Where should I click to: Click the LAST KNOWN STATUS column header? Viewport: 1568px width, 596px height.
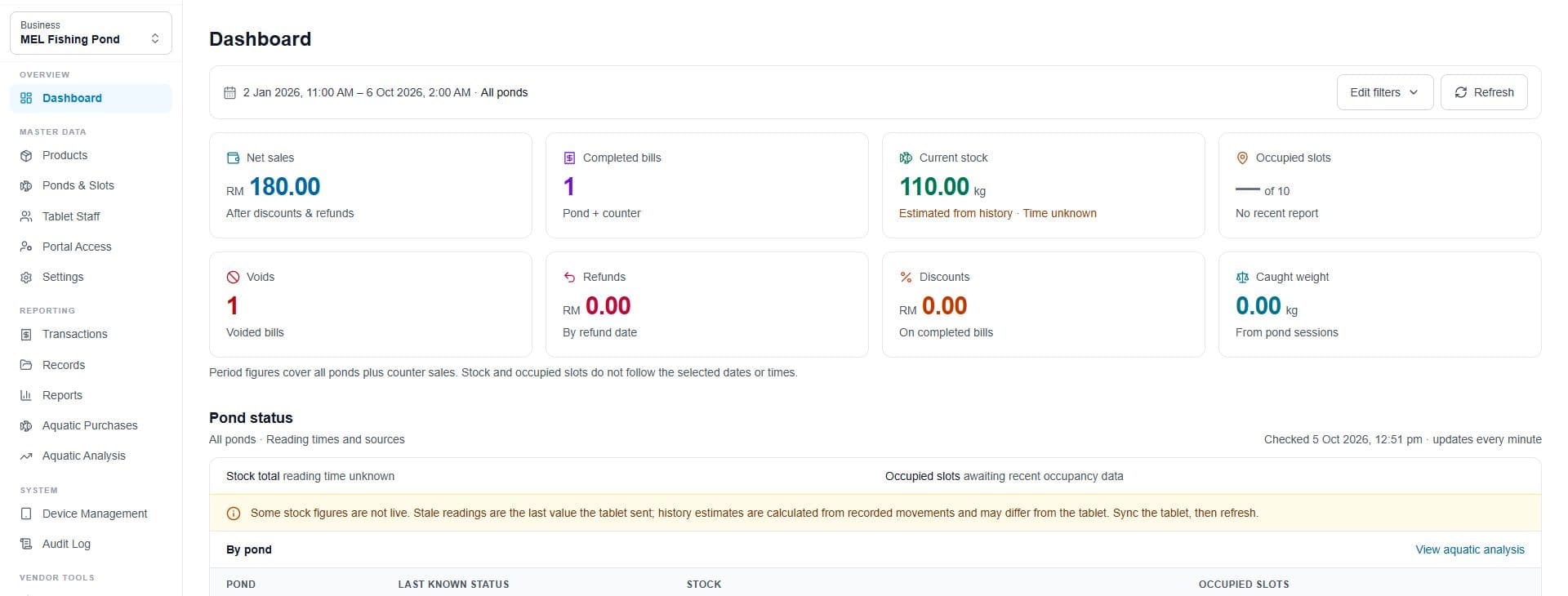click(x=453, y=585)
